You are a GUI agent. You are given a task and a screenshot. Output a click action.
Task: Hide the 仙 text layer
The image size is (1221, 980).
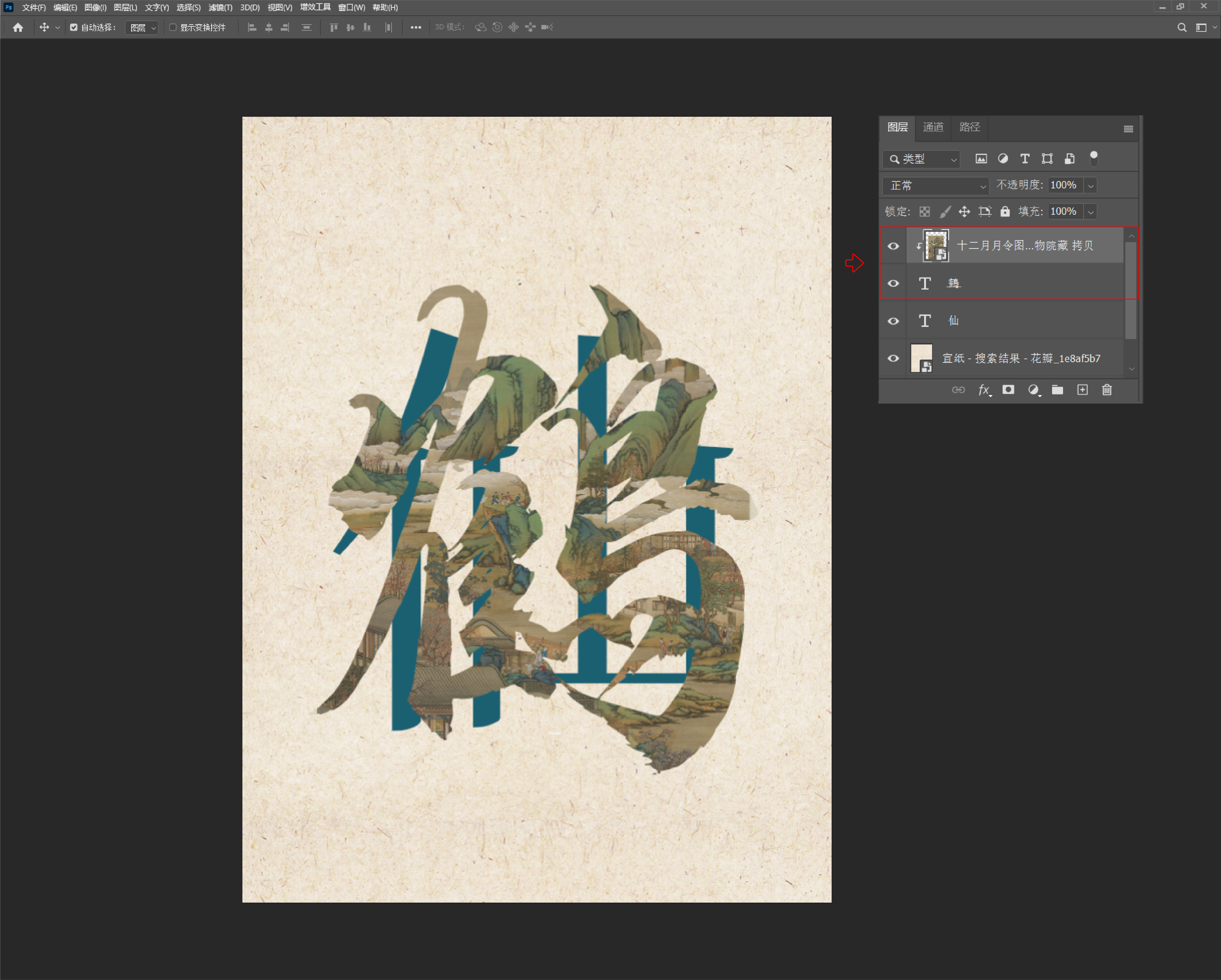click(893, 321)
